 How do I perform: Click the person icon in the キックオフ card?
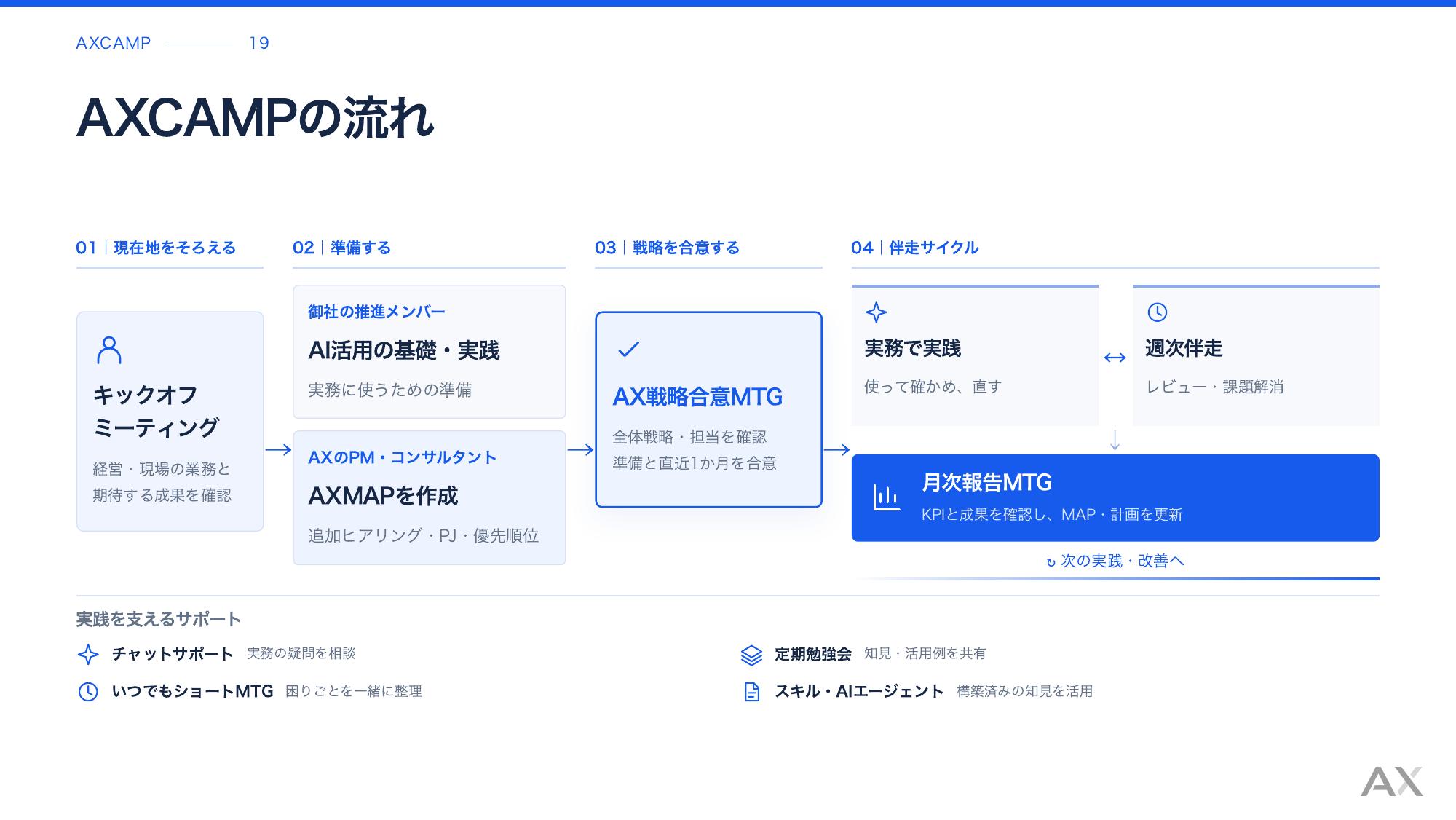109,350
